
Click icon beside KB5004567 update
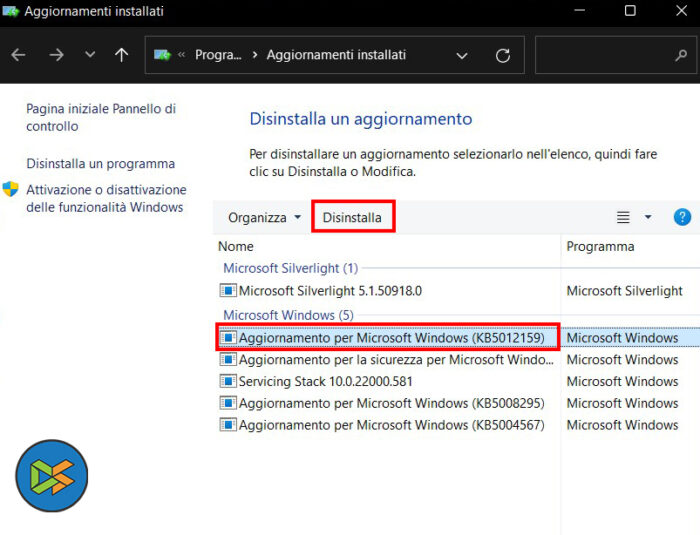[x=228, y=424]
